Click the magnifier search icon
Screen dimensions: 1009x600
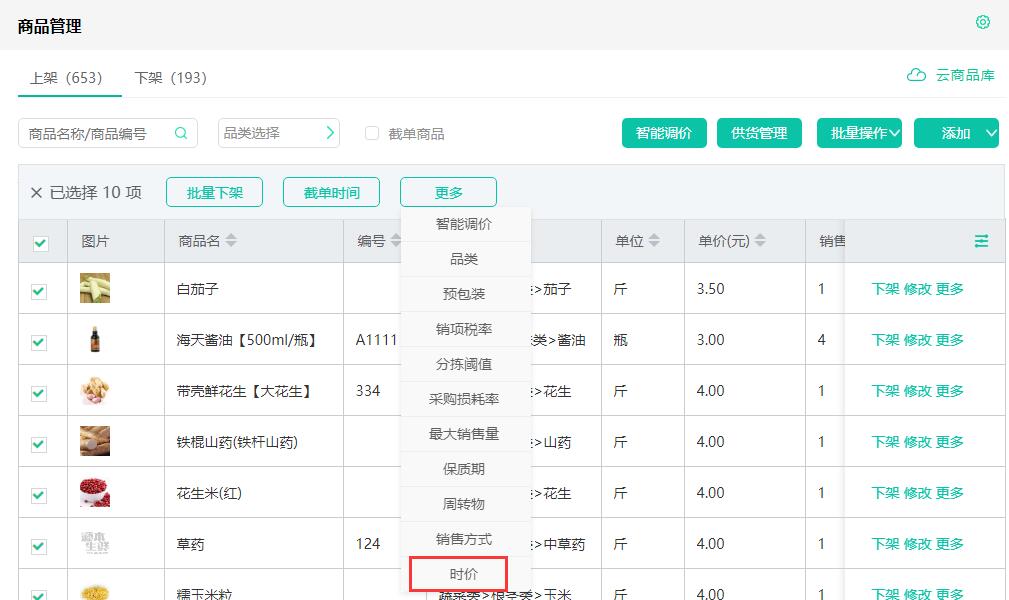pyautogui.click(x=180, y=132)
